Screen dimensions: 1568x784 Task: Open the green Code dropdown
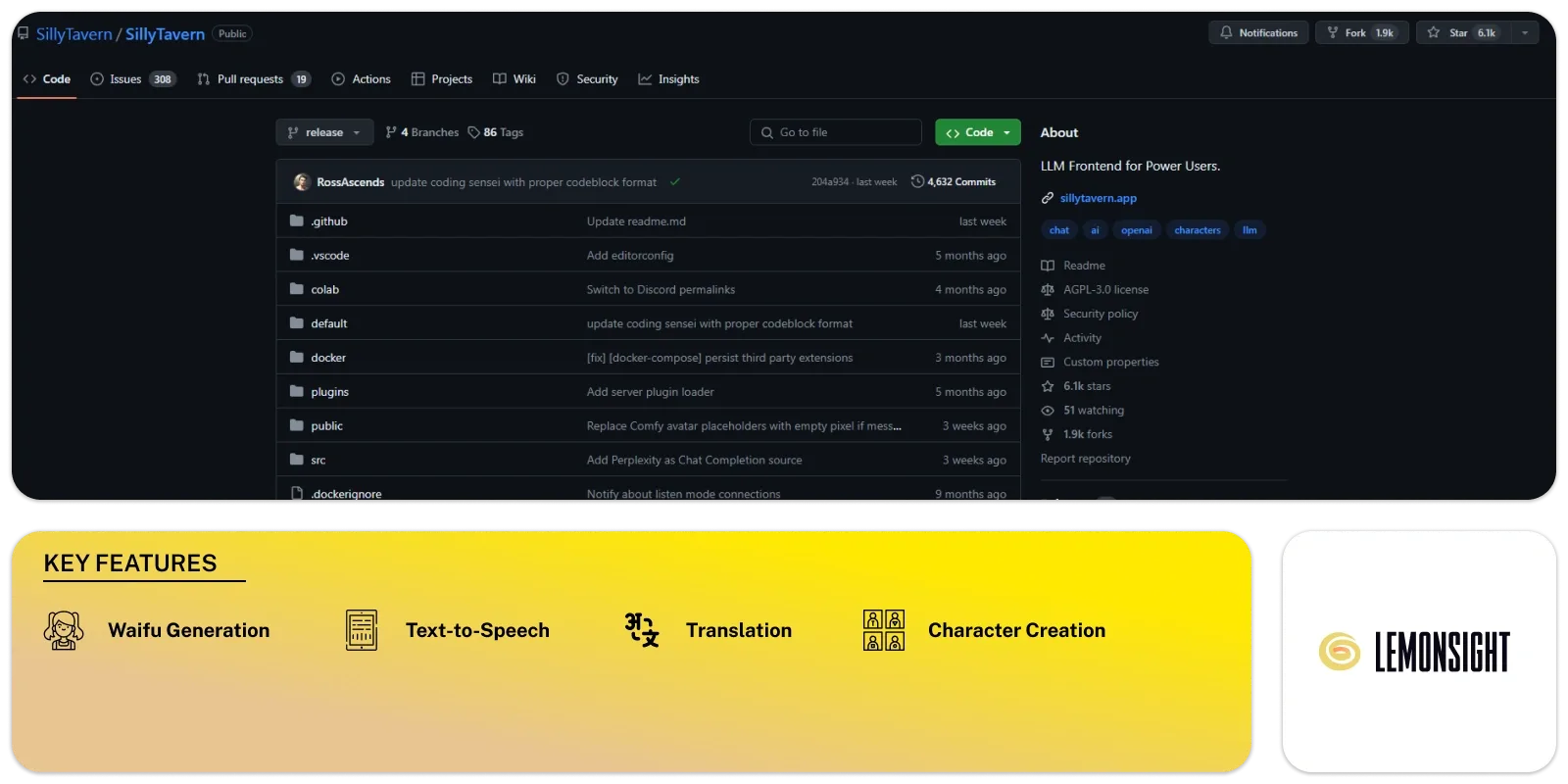click(x=977, y=132)
